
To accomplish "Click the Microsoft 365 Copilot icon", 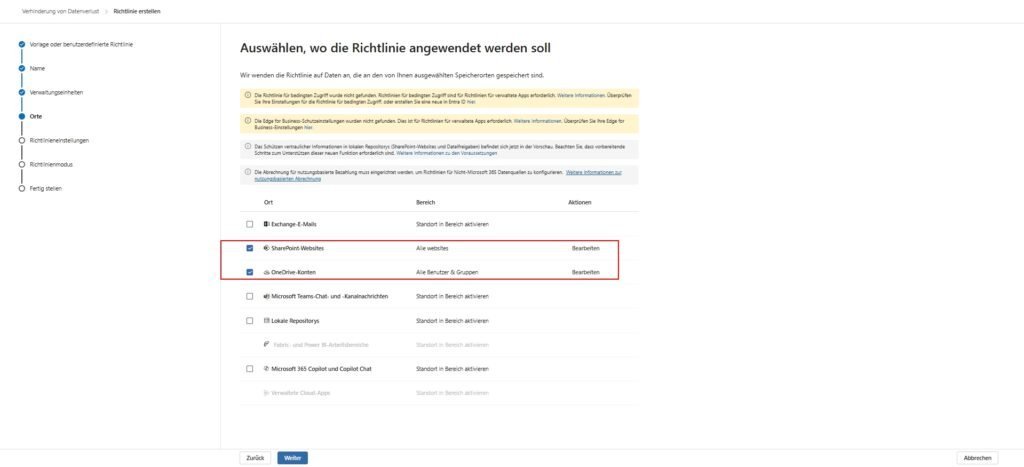I will (x=266, y=368).
